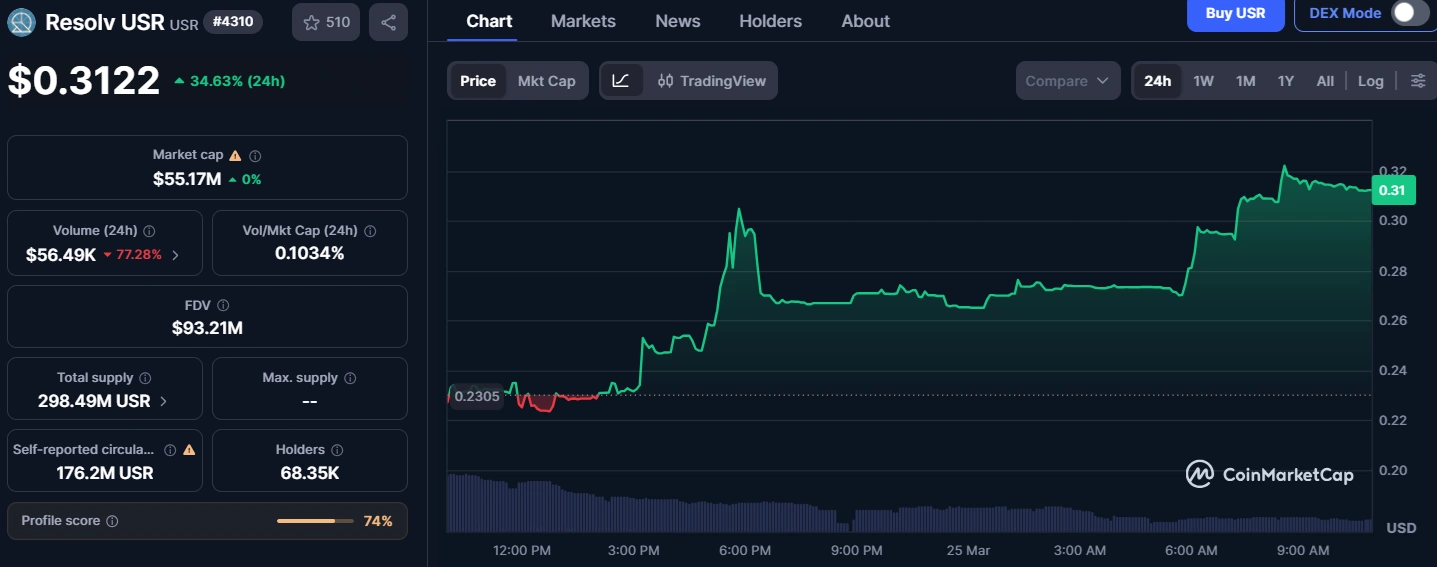Open the Markets tab

583,21
